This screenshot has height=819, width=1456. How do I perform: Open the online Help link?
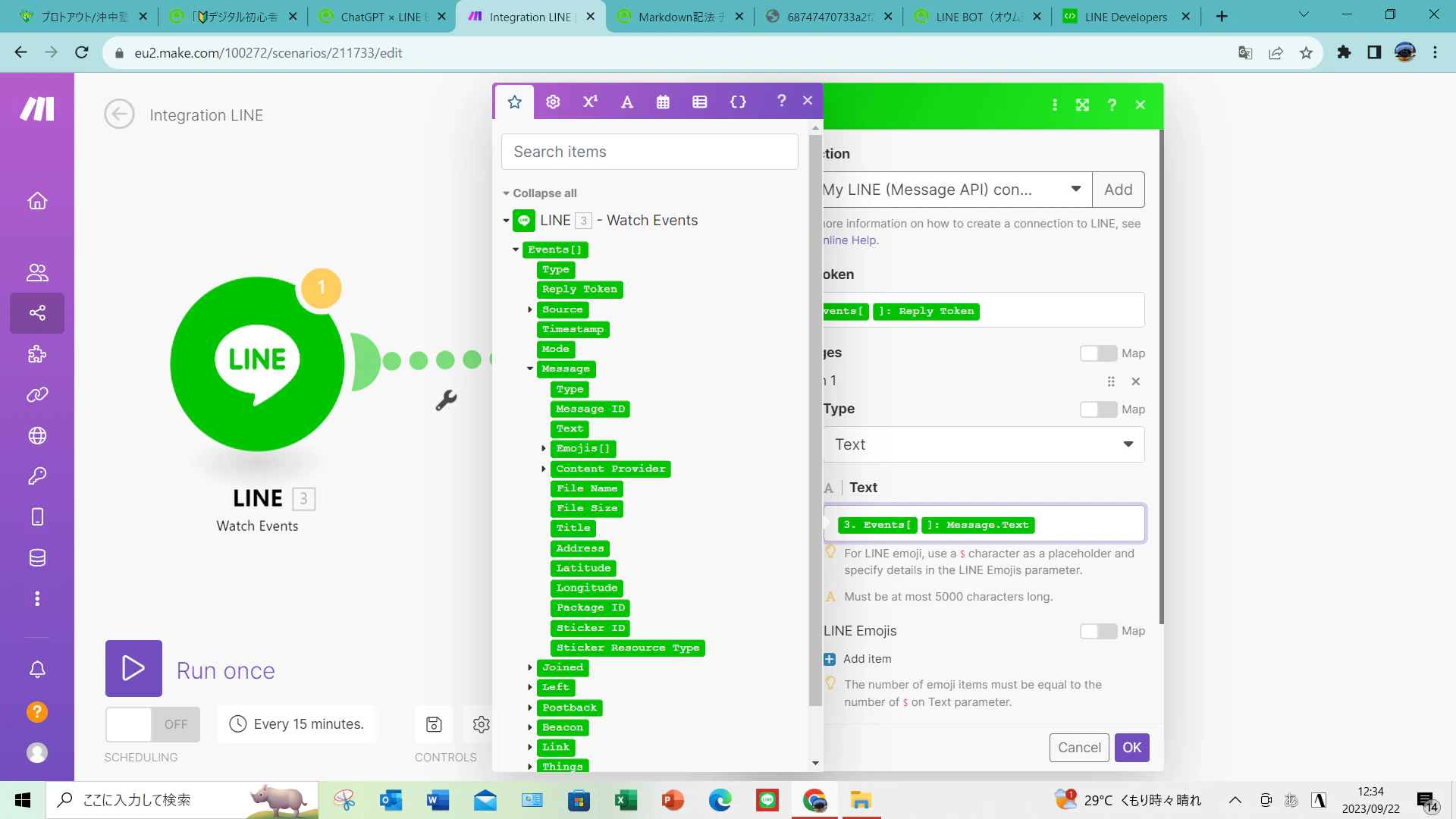[852, 240]
